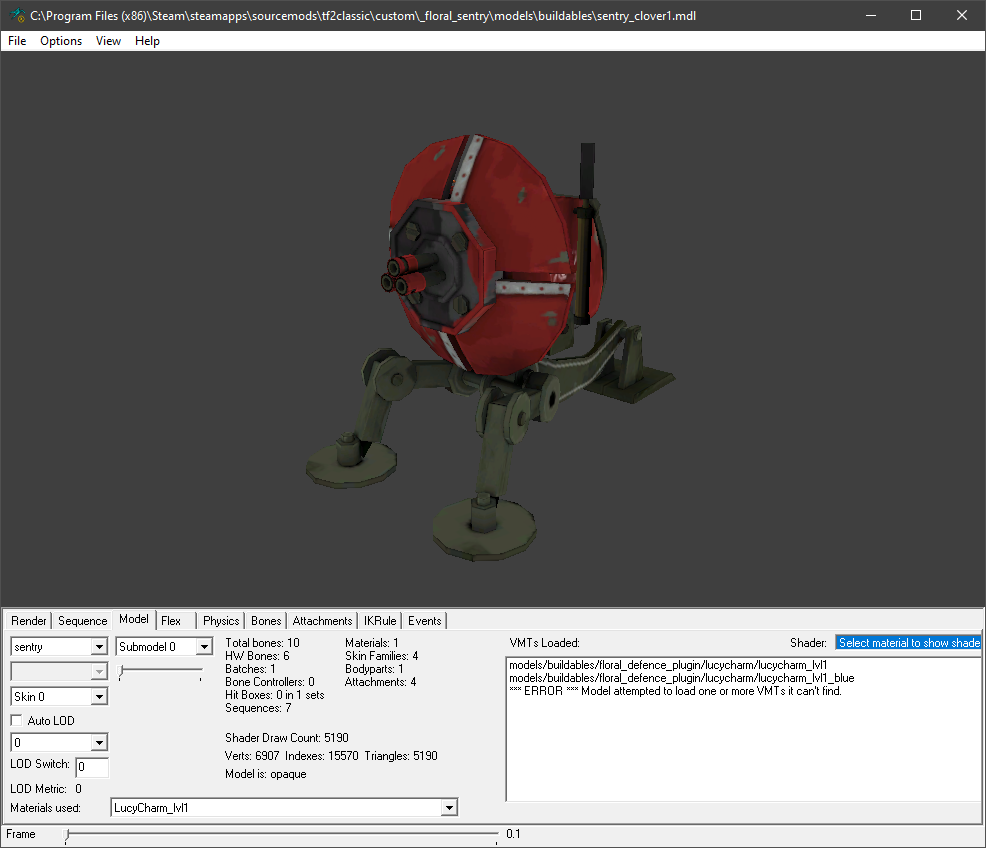Click the Attachments: 4 statistic text
This screenshot has height=848, width=986.
[380, 682]
